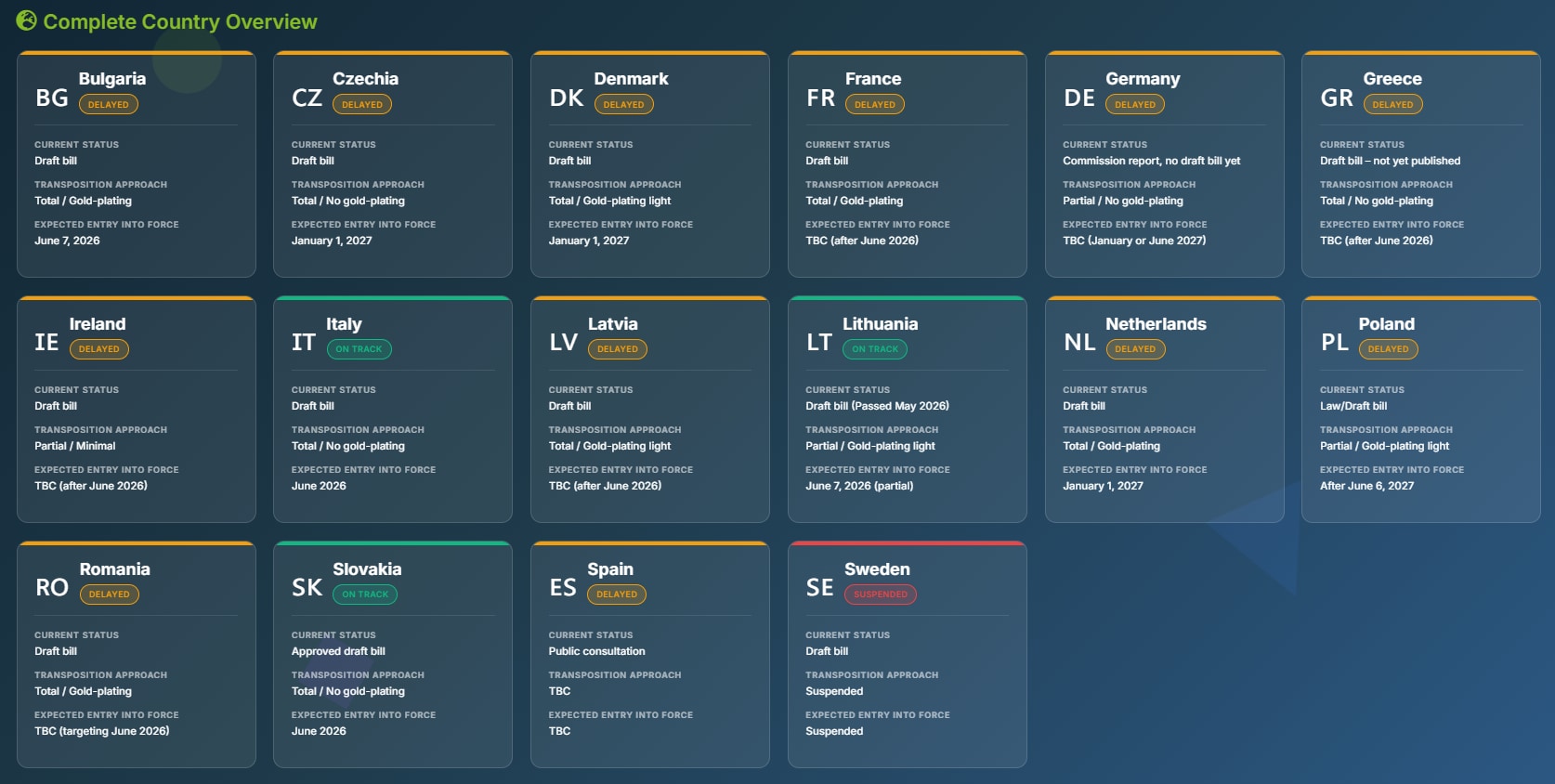Click the Complete Country Overview heading
Screen dimensions: 1555x784
[180, 21]
